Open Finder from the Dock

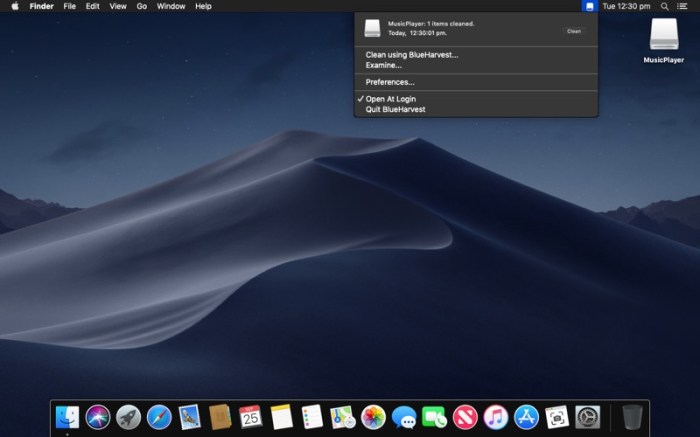(67, 417)
